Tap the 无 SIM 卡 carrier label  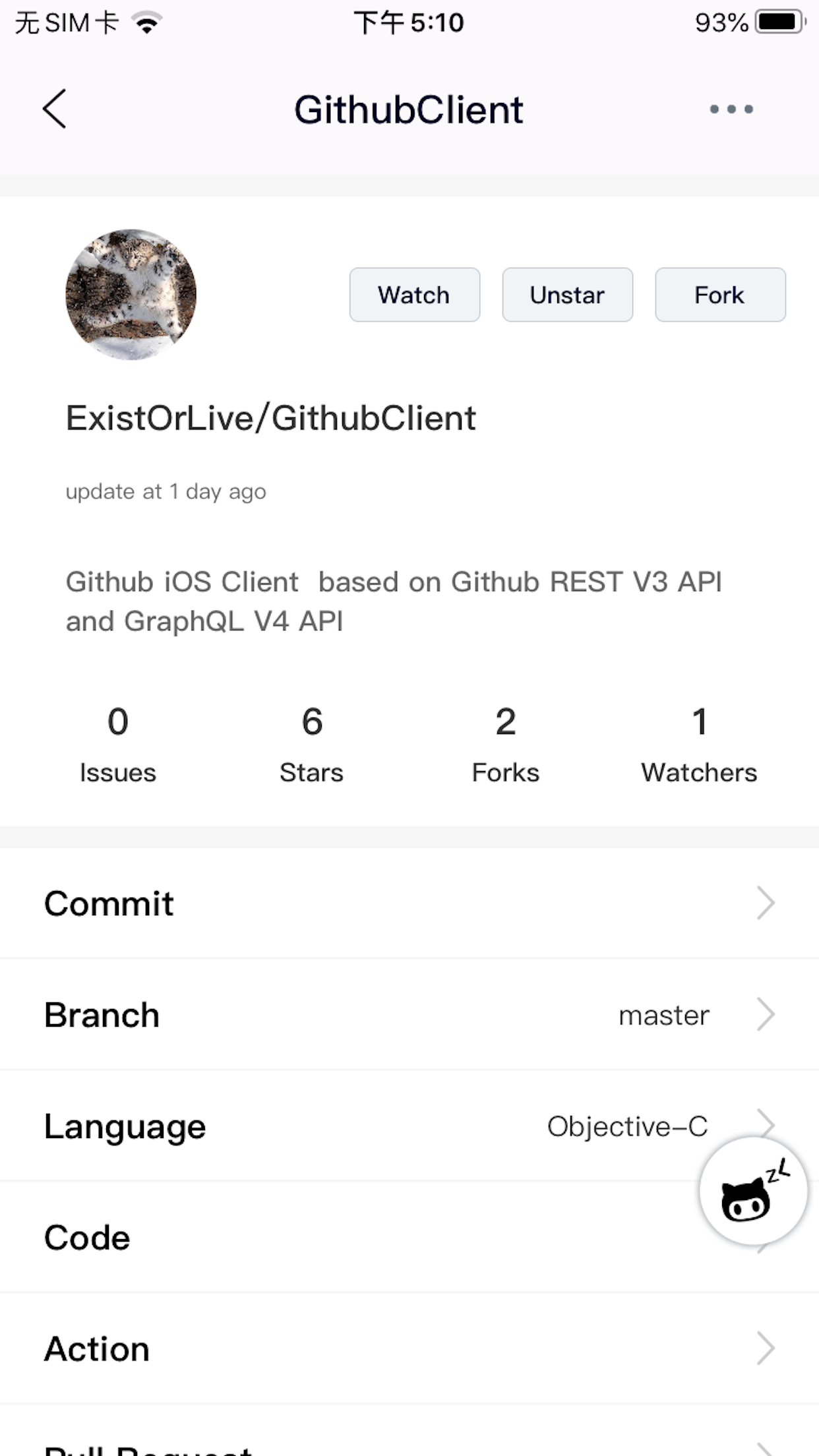click(x=67, y=23)
